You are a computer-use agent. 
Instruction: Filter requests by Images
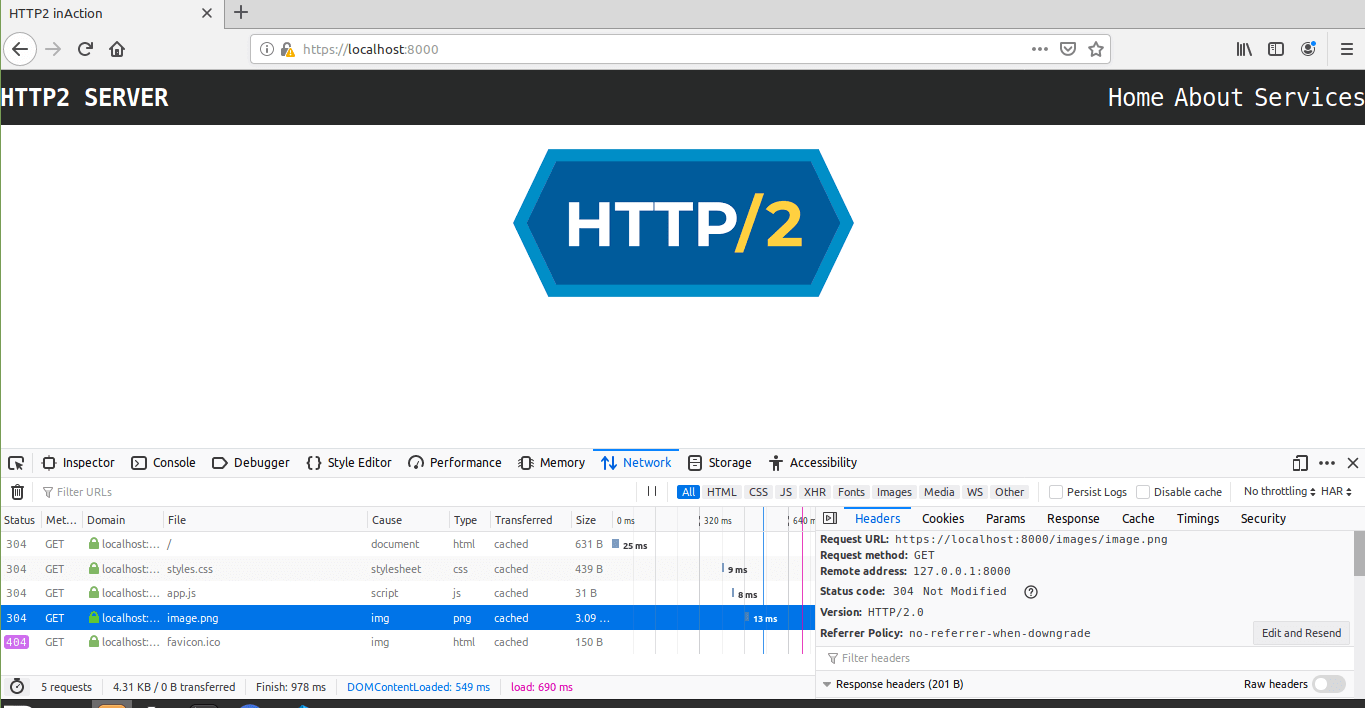point(894,492)
